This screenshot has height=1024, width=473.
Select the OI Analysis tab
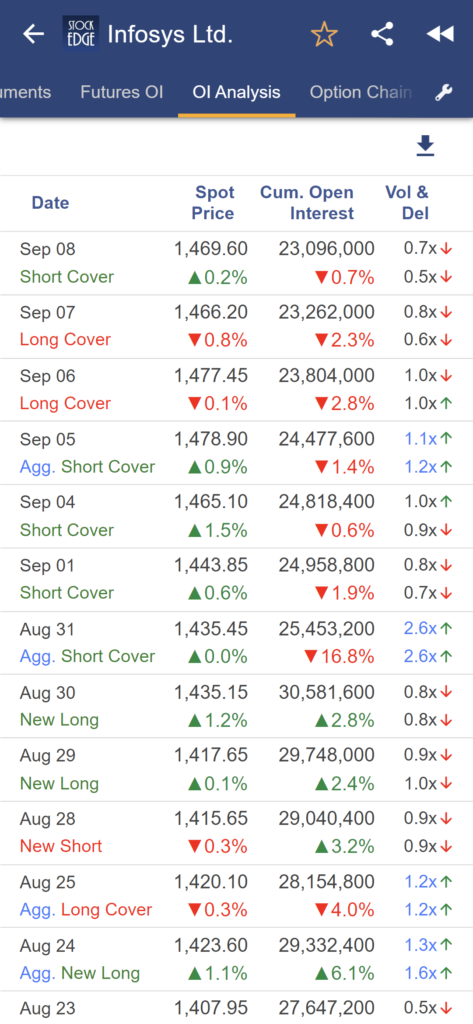tap(236, 92)
